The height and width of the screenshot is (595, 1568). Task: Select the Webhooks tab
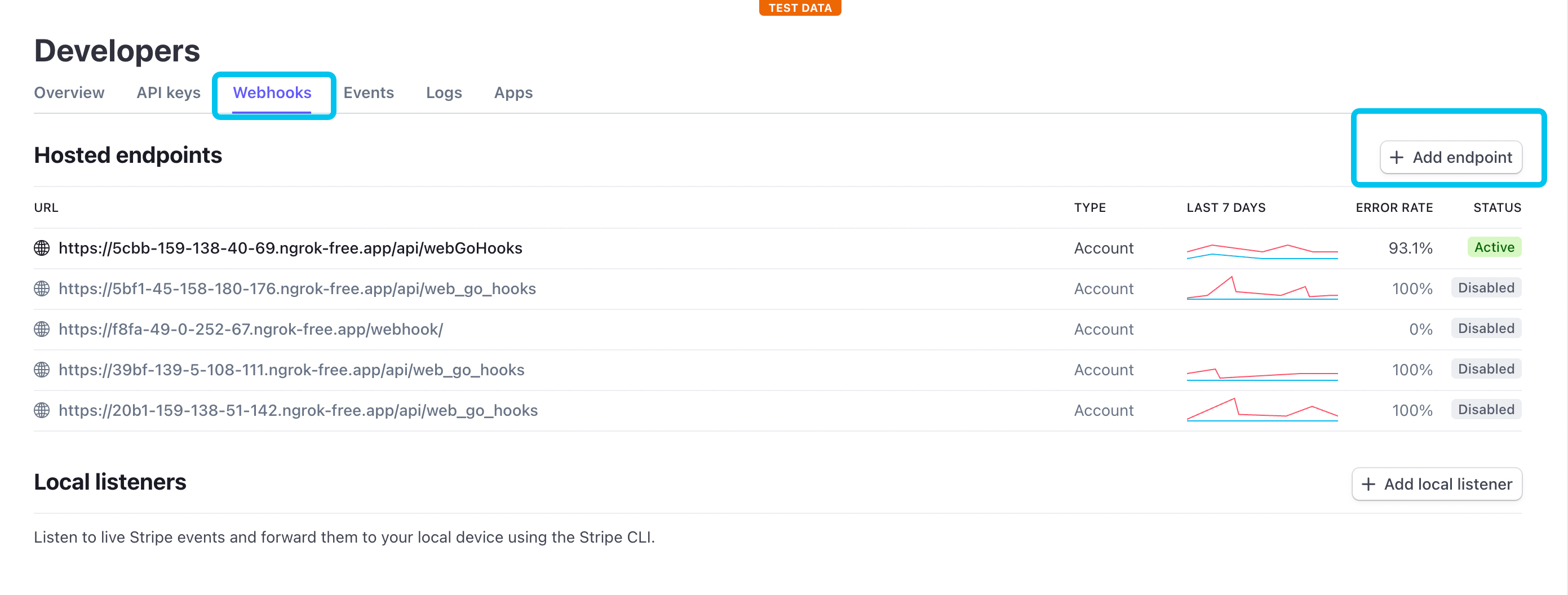click(x=272, y=92)
